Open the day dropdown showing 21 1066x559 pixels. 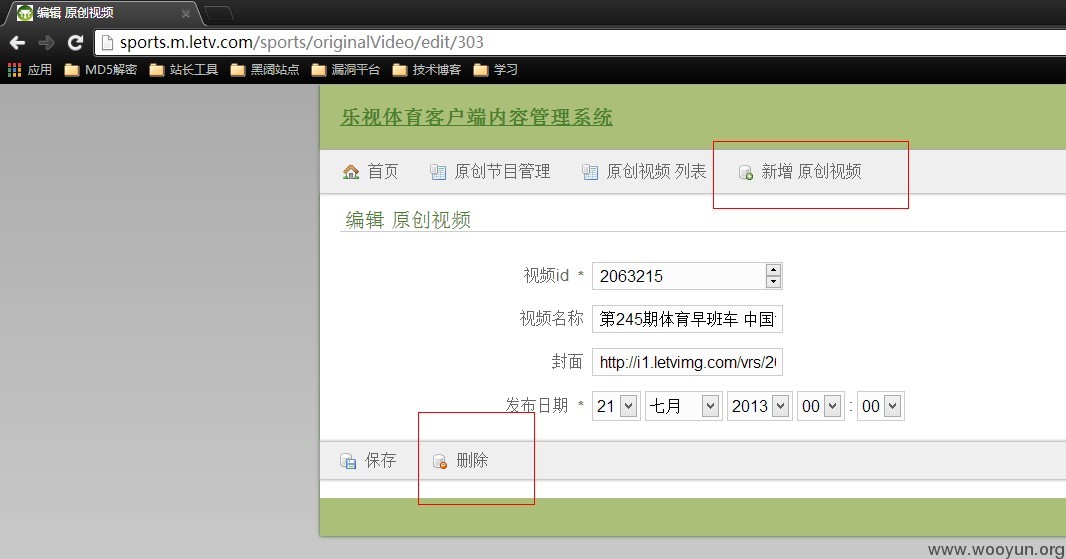tap(616, 406)
